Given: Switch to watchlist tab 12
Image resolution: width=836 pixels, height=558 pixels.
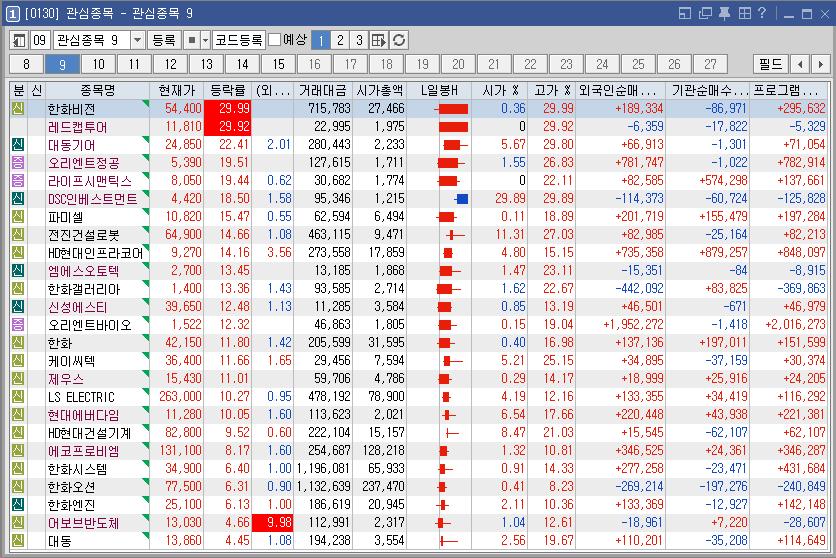Looking at the screenshot, I should coord(171,64).
